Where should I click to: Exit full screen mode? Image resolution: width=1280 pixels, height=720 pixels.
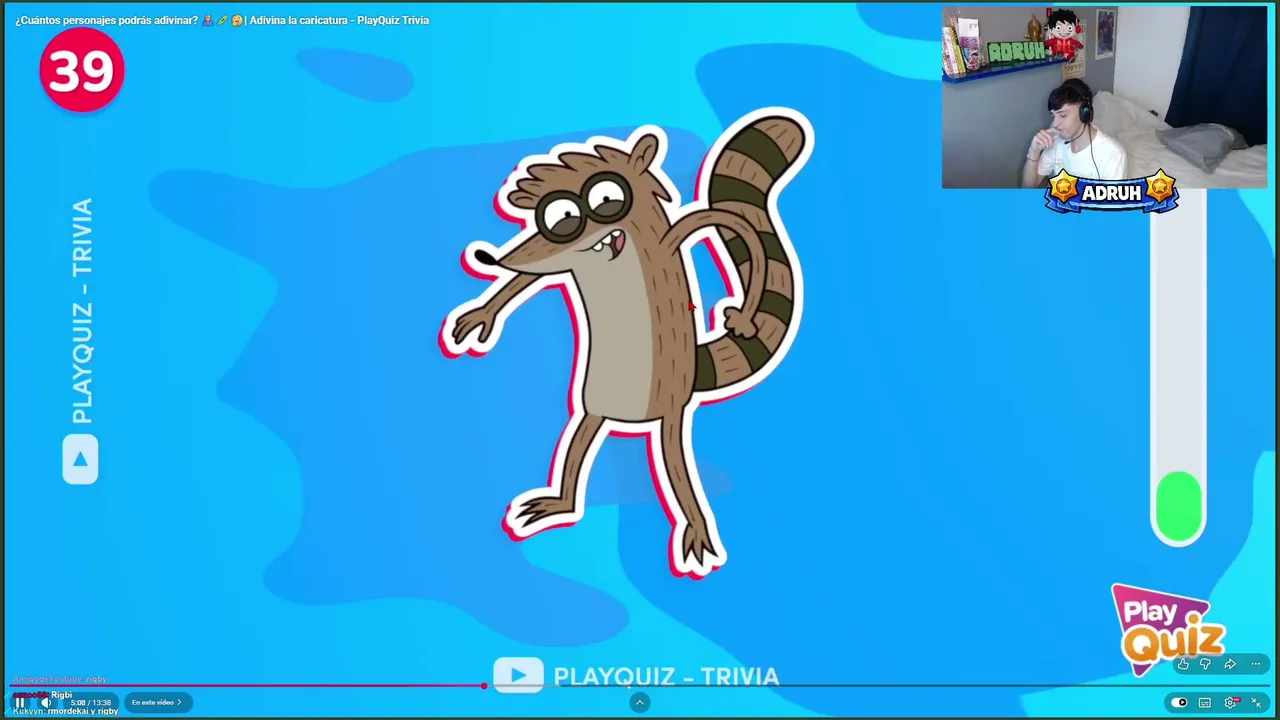tap(1257, 703)
